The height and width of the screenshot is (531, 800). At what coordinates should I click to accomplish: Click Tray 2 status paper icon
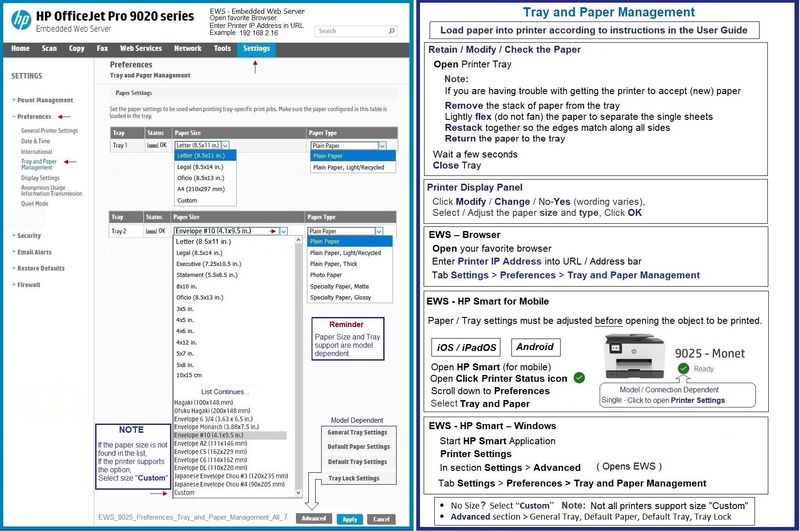coord(151,231)
